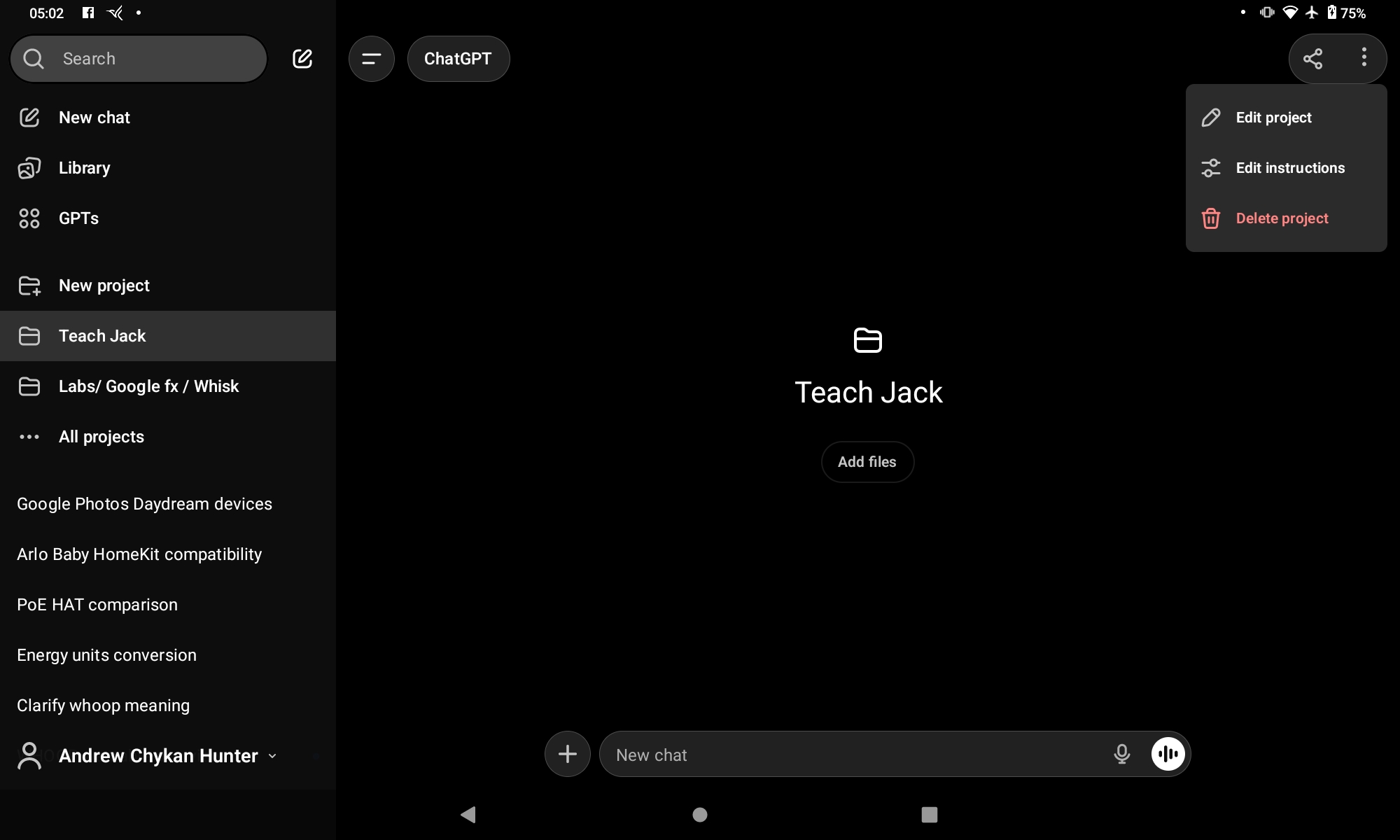The height and width of the screenshot is (840, 1400).
Task: Tap the compose new chat icon beside Search
Action: click(x=302, y=59)
